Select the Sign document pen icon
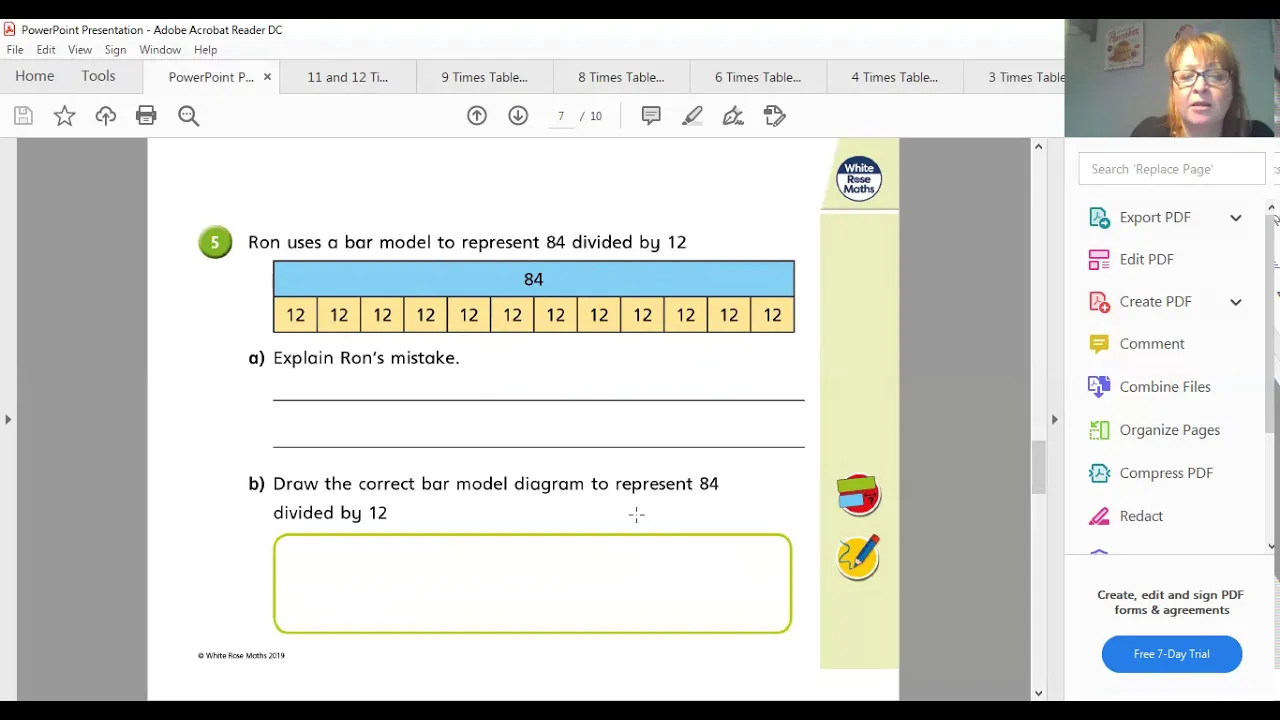The width and height of the screenshot is (1280, 720). point(733,116)
